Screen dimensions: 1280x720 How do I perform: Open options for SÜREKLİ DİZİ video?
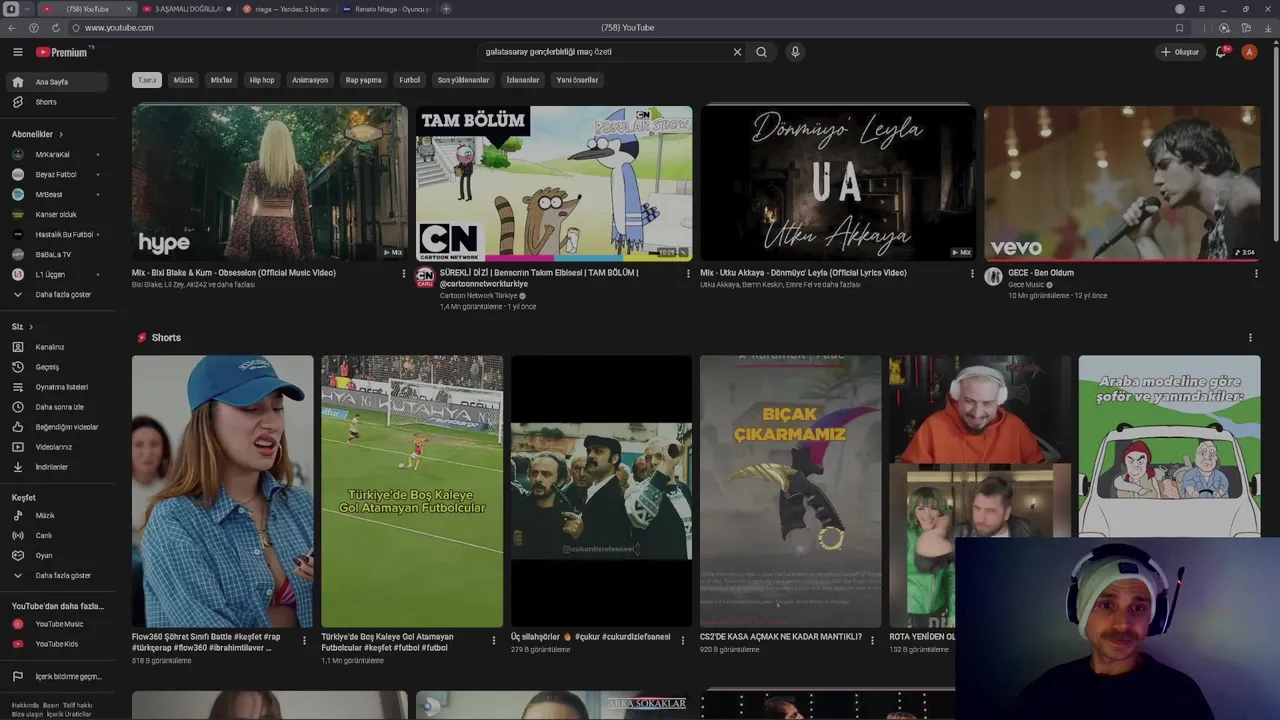[x=688, y=273]
